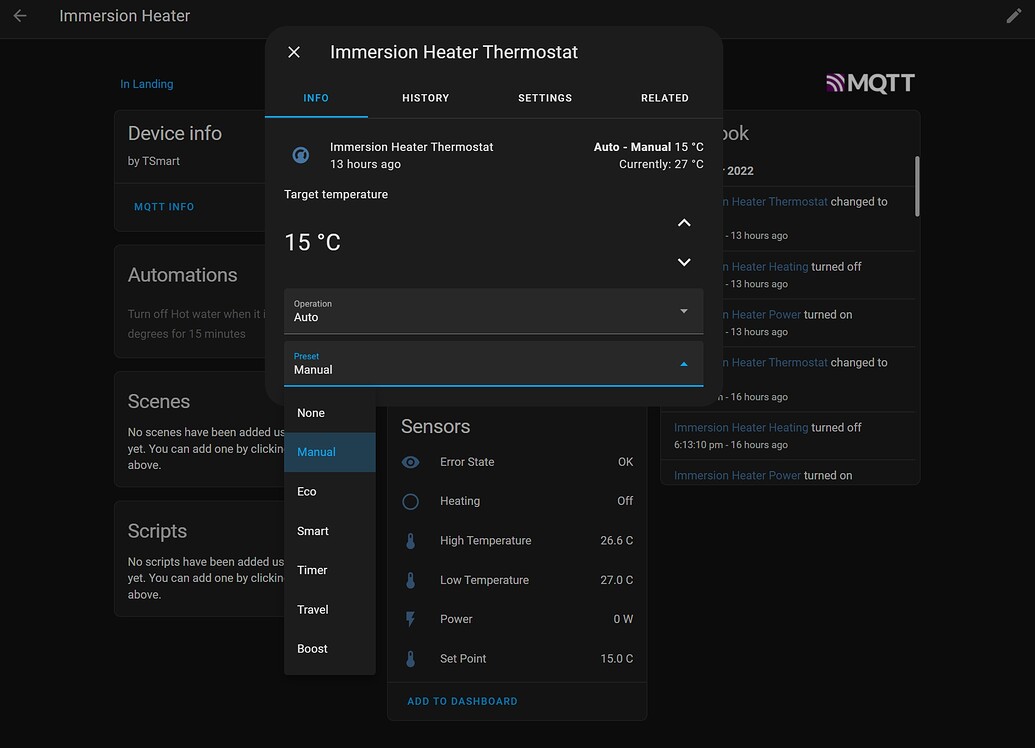Close the Immersion Heater Thermostat dialog
The image size is (1035, 748).
click(294, 52)
